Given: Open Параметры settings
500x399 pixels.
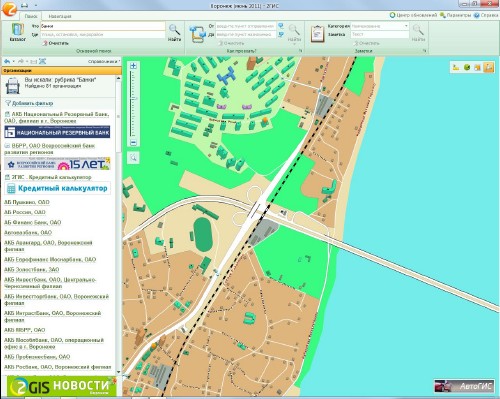Looking at the screenshot, I should click(455, 15).
